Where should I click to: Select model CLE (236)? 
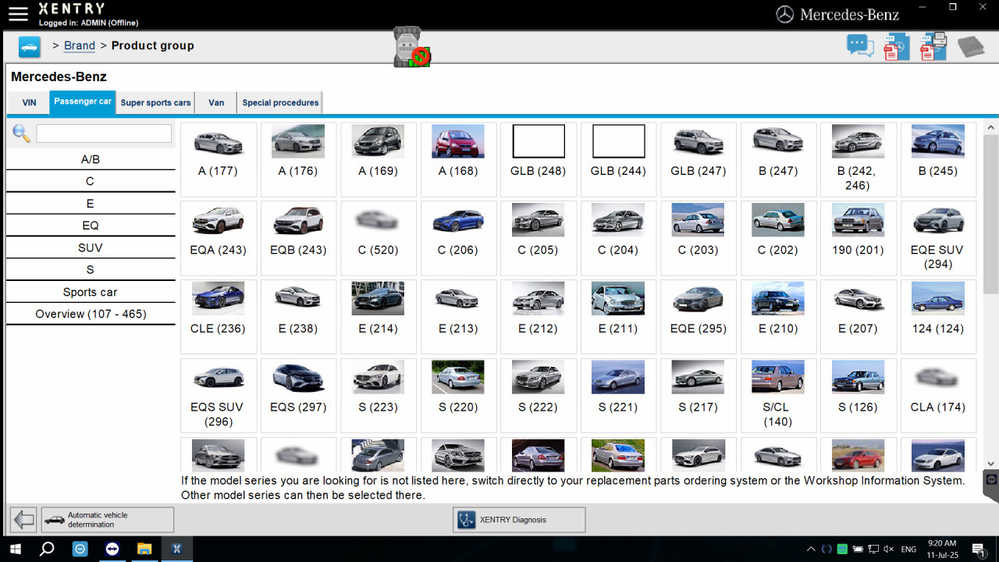point(218,317)
